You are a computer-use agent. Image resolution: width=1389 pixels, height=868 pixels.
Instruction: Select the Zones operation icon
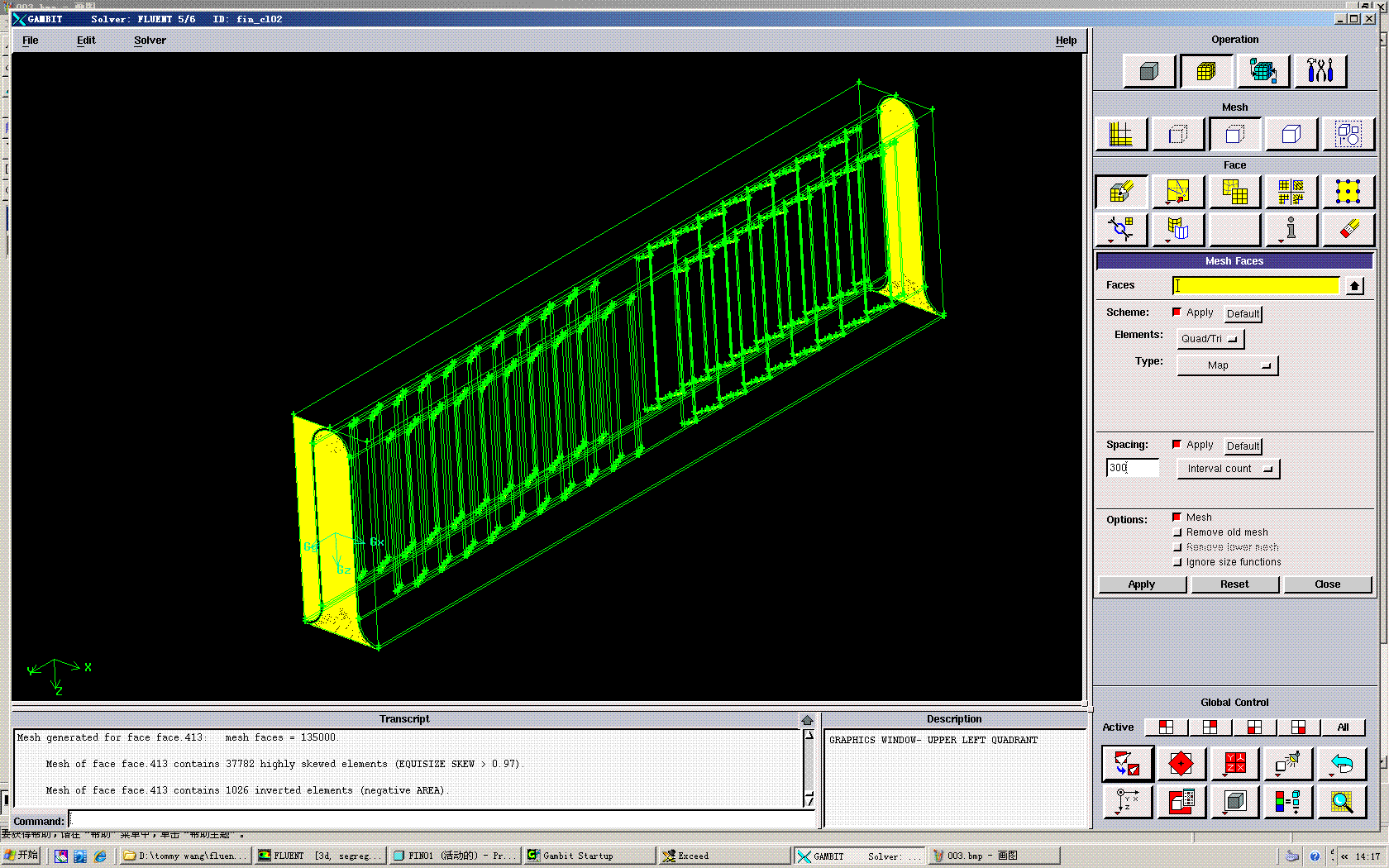[x=1263, y=72]
